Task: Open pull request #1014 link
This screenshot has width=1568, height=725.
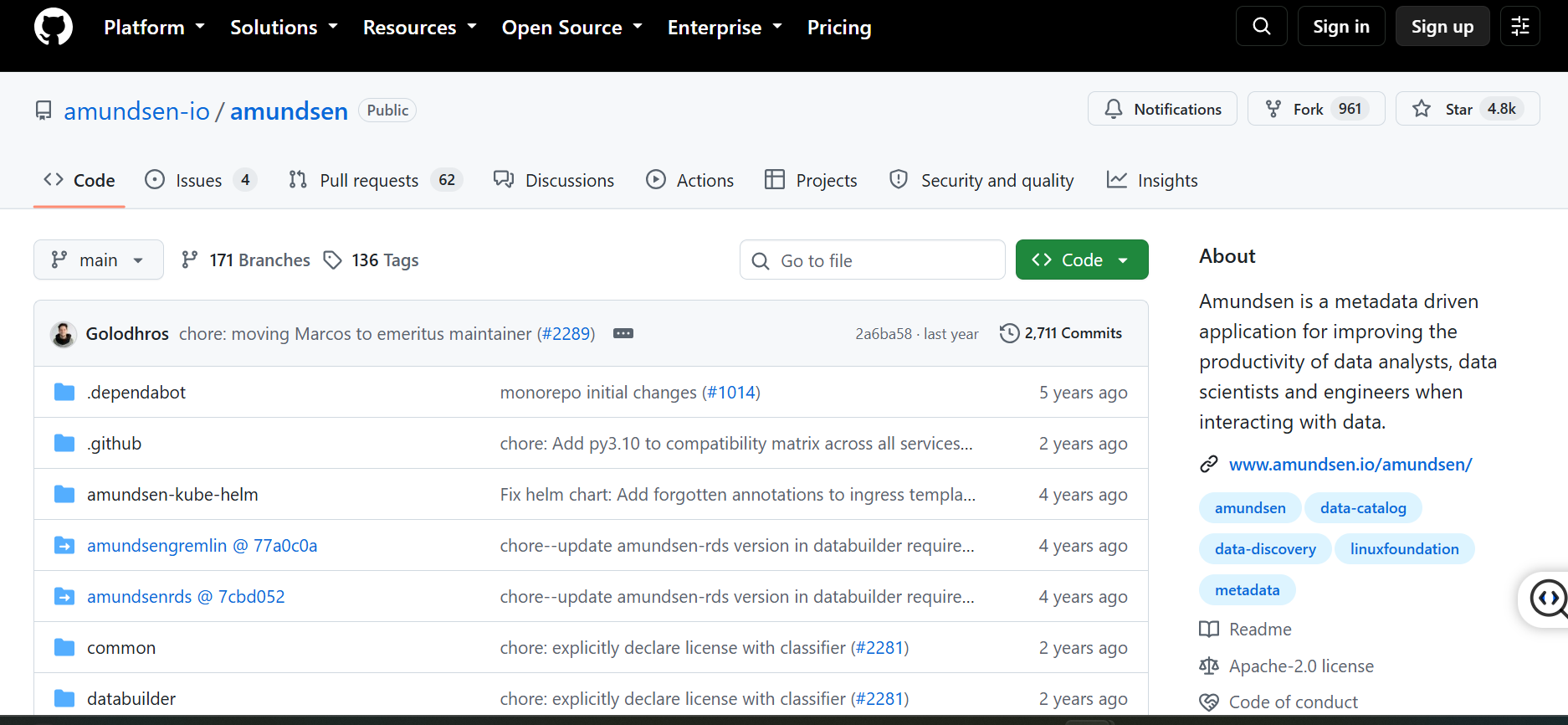Action: [731, 392]
